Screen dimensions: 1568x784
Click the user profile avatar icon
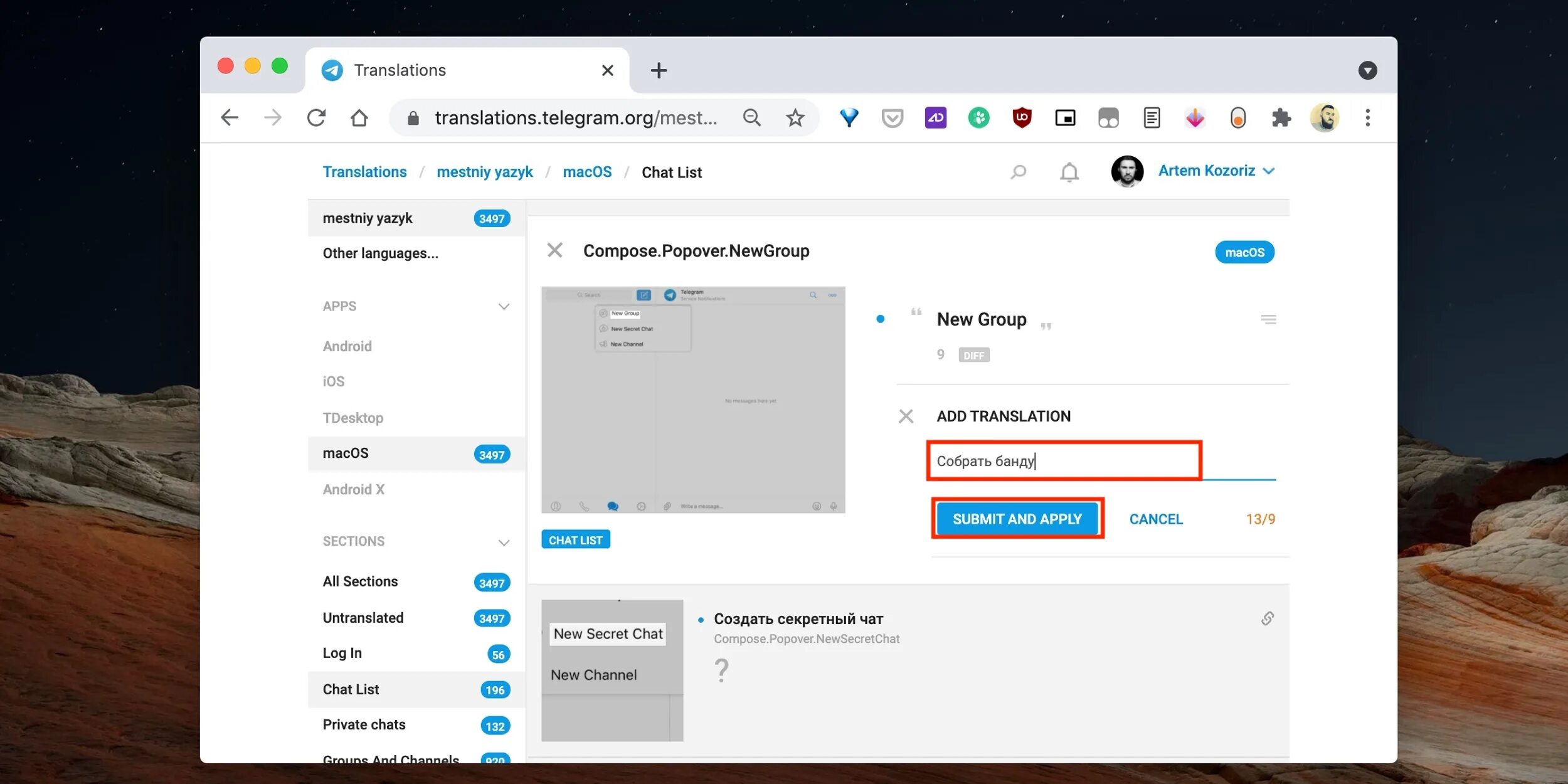coord(1127,171)
